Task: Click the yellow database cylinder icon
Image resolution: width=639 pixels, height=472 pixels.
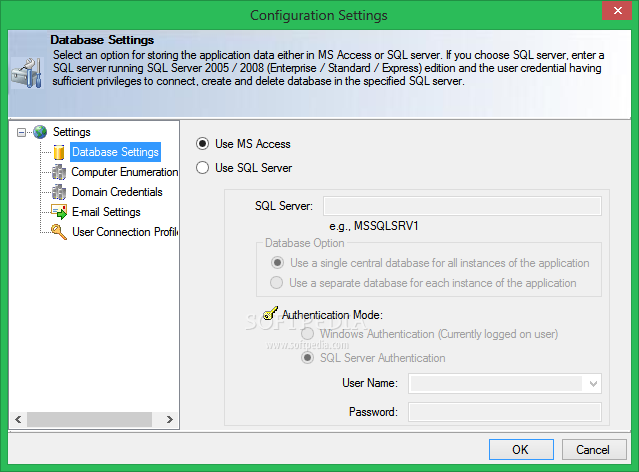Action: (x=59, y=152)
